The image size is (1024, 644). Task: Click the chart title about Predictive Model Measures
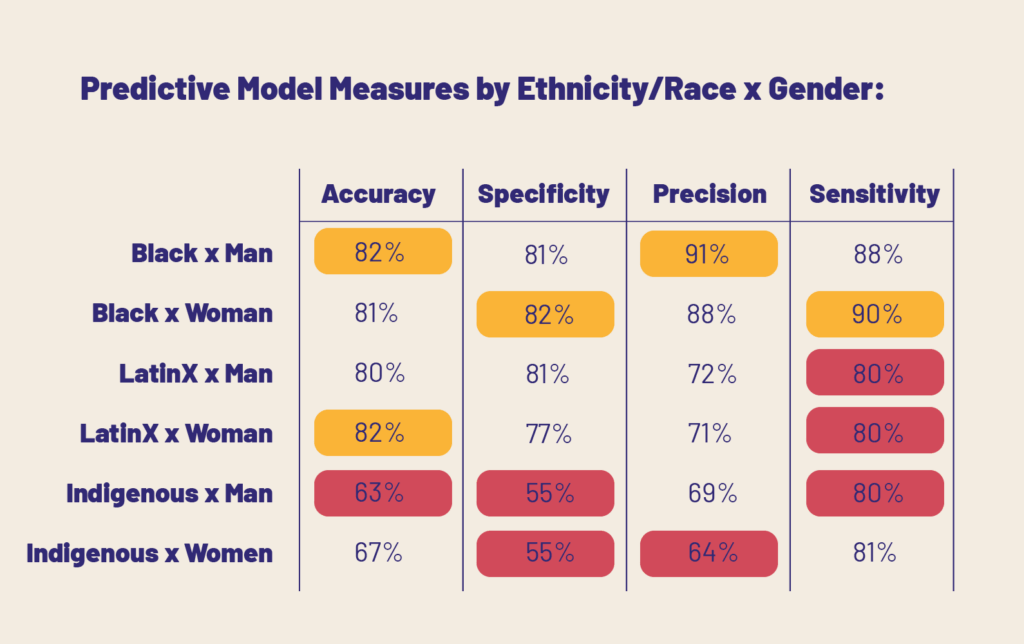[482, 90]
